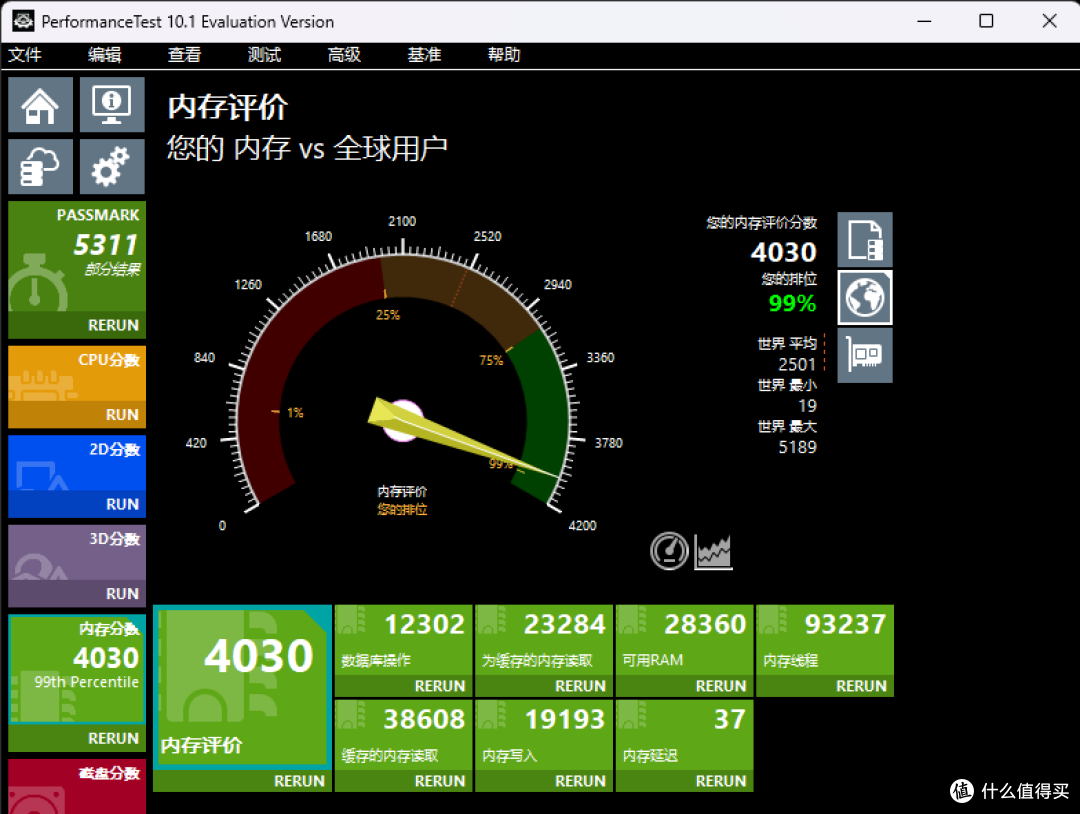Screen dimensions: 1080x814
Task: Click the 世界 最小 19 value
Action: [807, 406]
